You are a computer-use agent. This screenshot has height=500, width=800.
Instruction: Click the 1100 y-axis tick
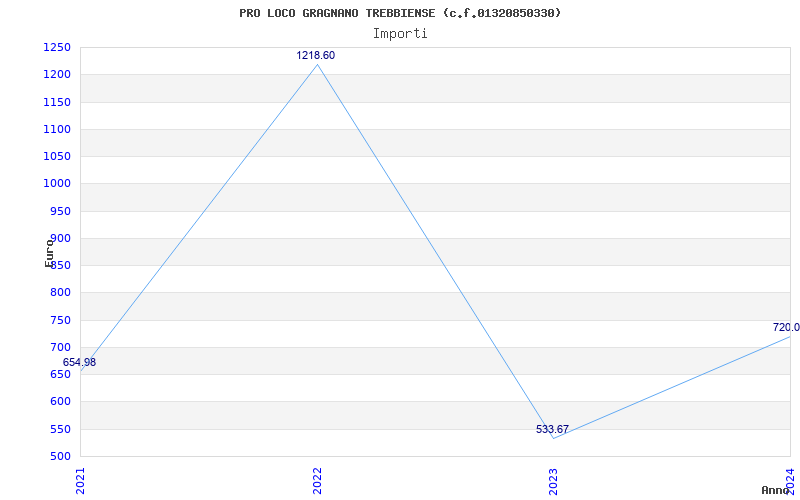(x=57, y=129)
